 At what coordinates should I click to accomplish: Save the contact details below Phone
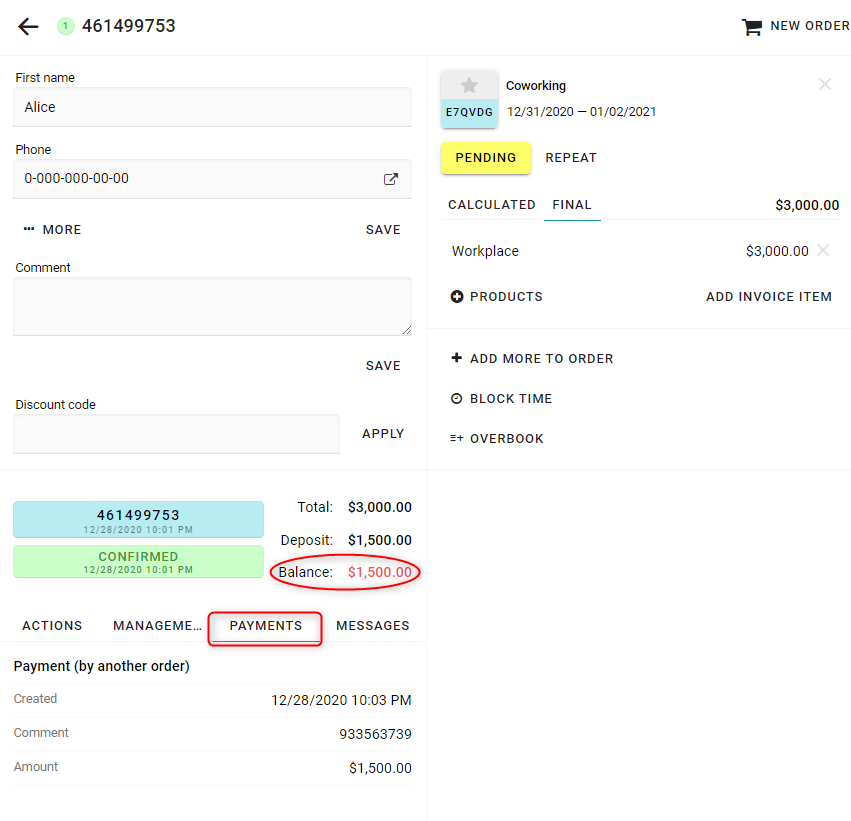pos(383,230)
